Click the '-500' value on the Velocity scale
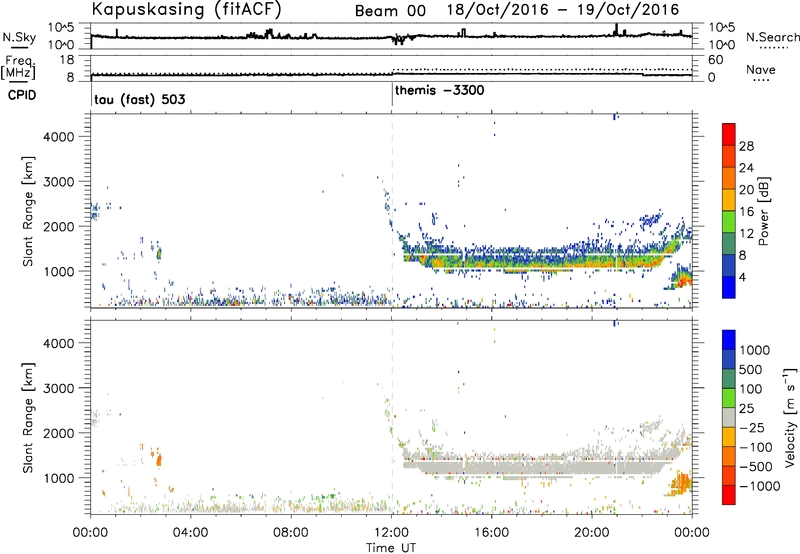The width and height of the screenshot is (800, 554). 756,467
